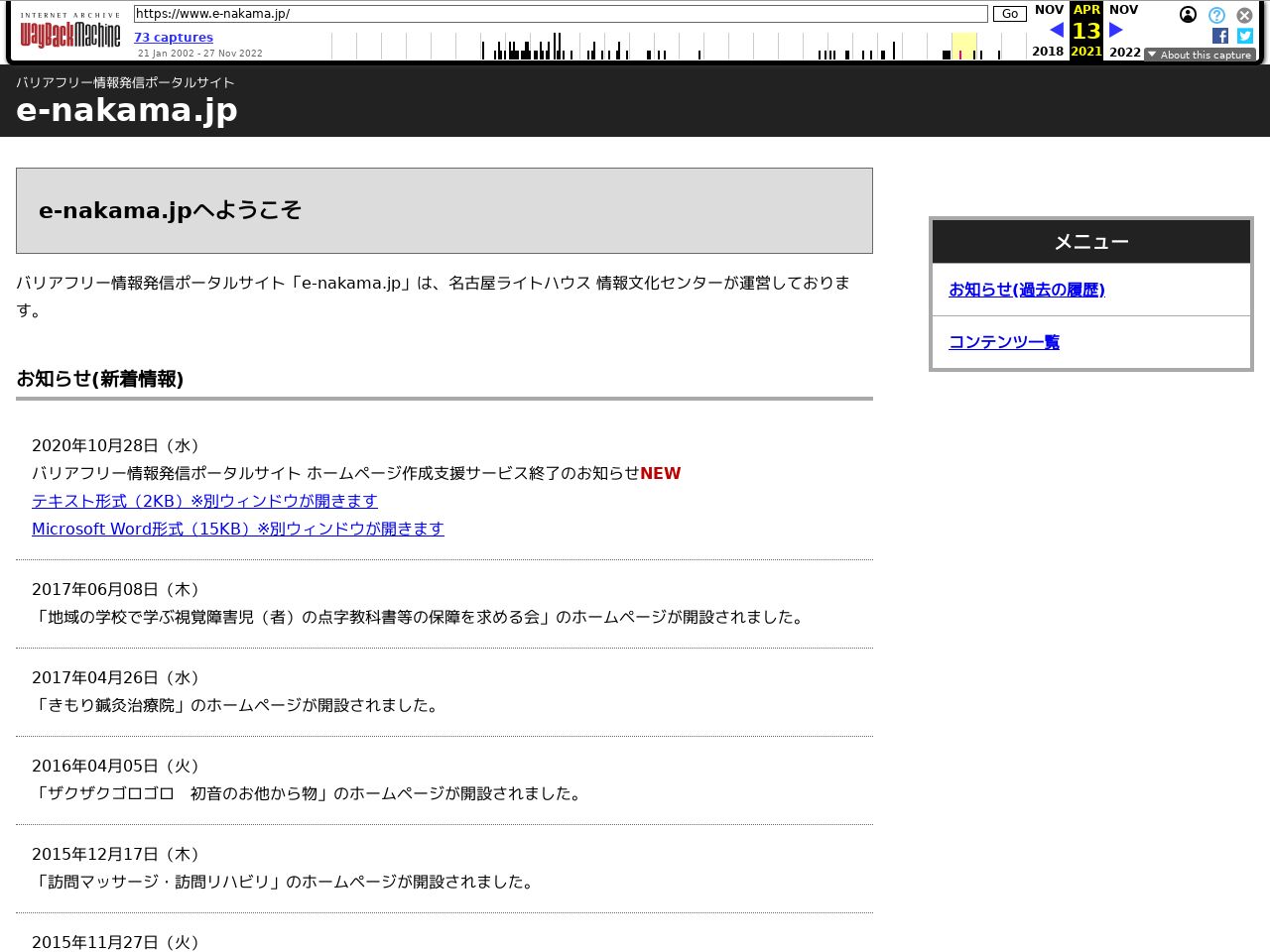The width and height of the screenshot is (1270, 952).
Task: Go to next capture arrow
Action: click(x=1116, y=31)
